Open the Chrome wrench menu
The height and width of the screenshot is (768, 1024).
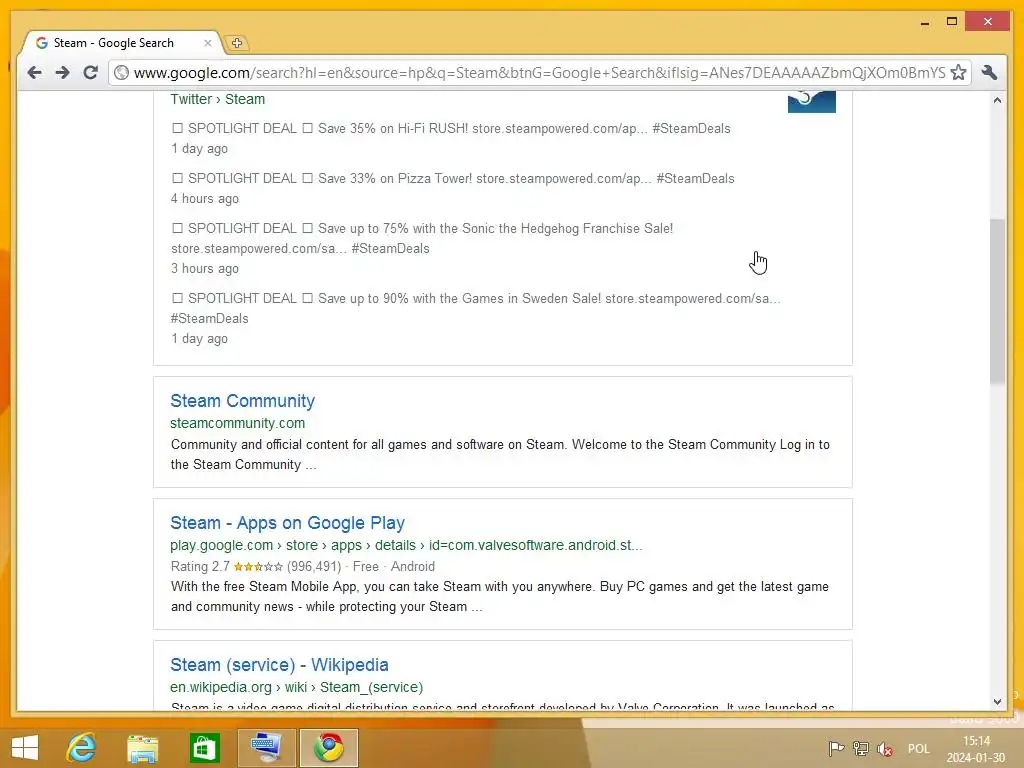(x=989, y=72)
